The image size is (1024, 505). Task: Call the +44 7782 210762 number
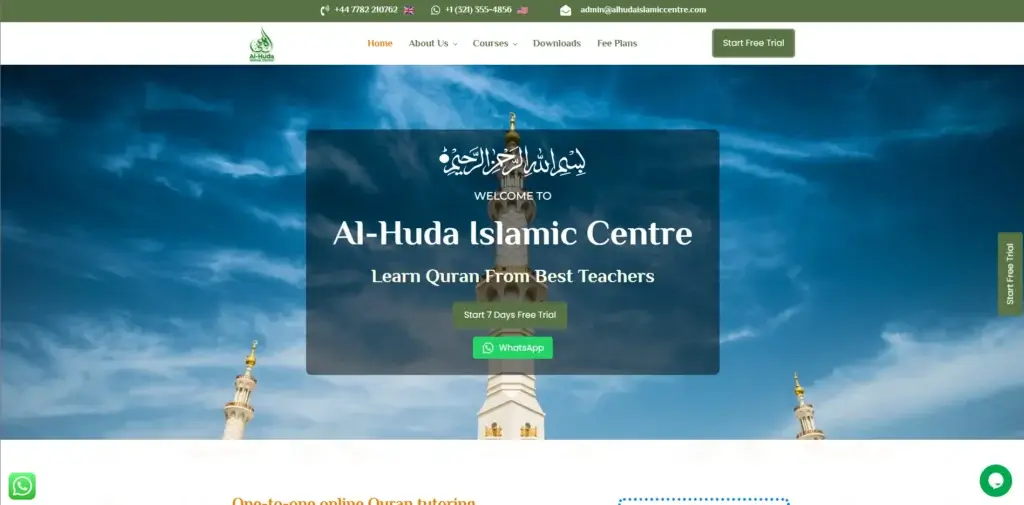click(x=366, y=10)
